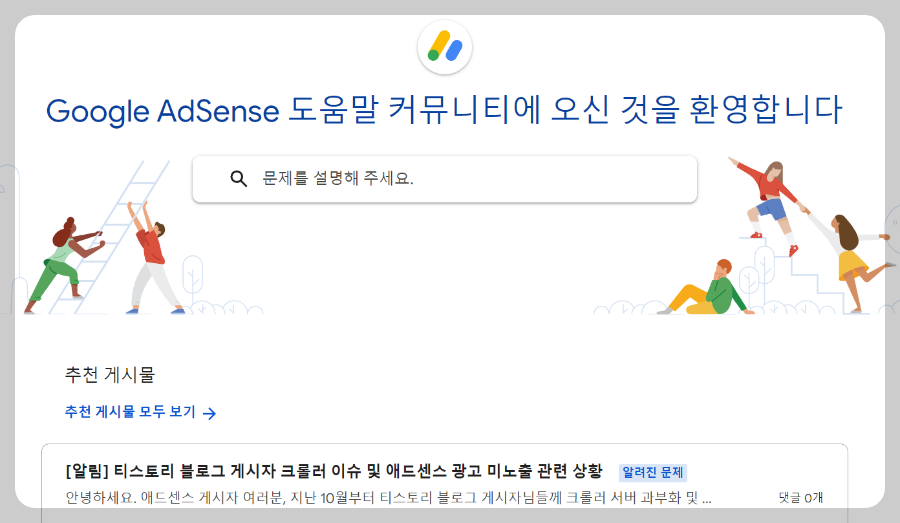
Task: Click the dancing person in the yellow skirt
Action: pyautogui.click(x=850, y=258)
